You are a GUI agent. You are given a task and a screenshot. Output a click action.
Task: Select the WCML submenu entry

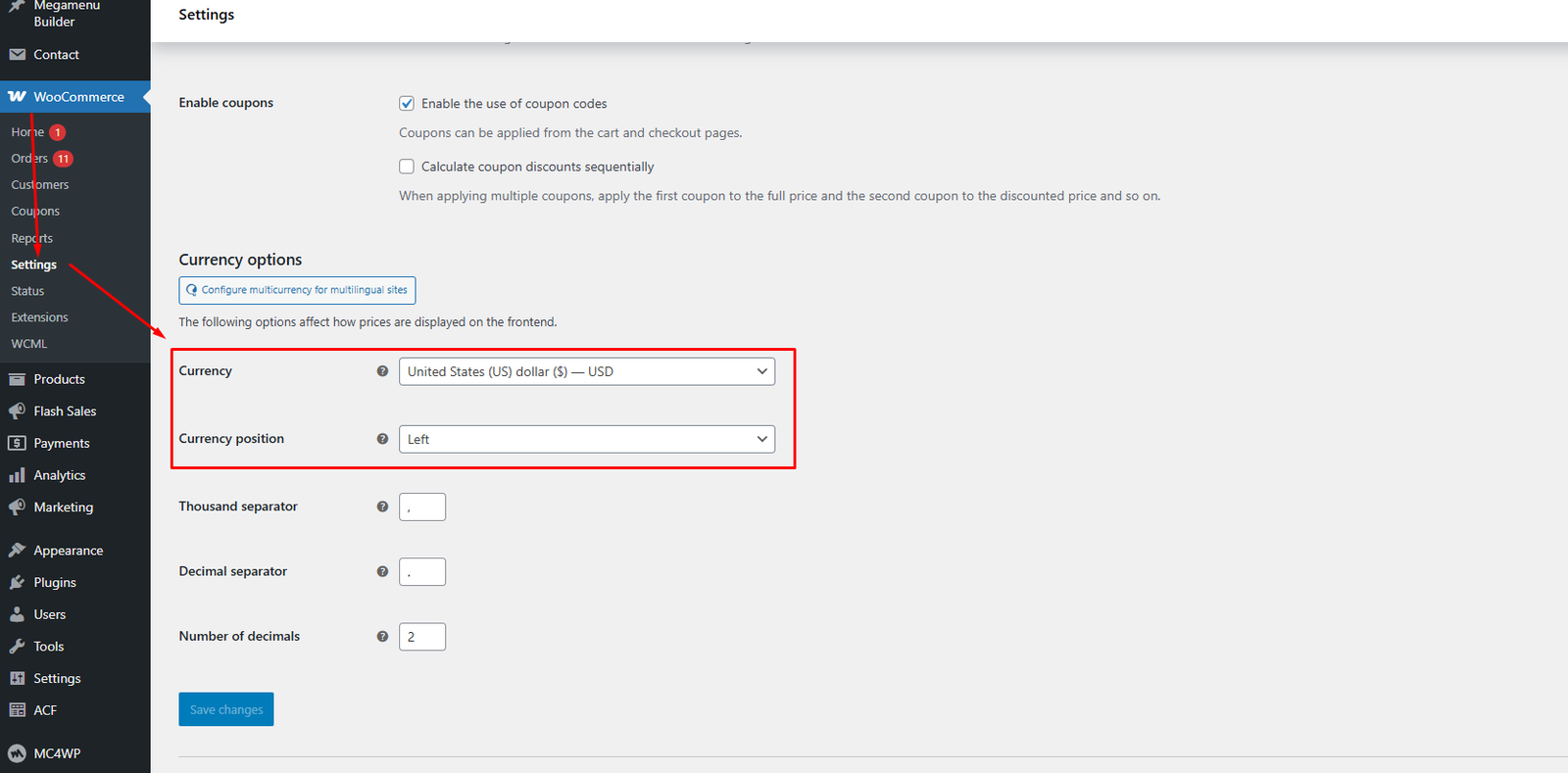point(29,344)
